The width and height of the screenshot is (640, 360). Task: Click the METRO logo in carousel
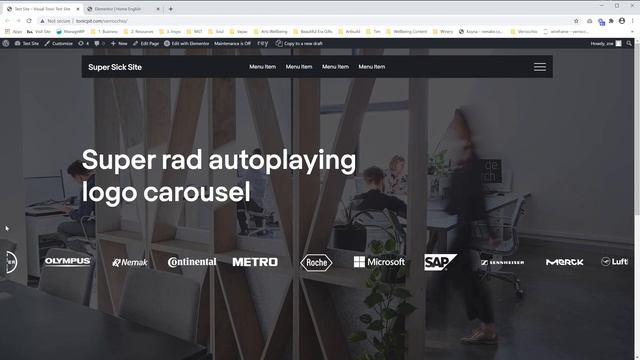coord(255,262)
